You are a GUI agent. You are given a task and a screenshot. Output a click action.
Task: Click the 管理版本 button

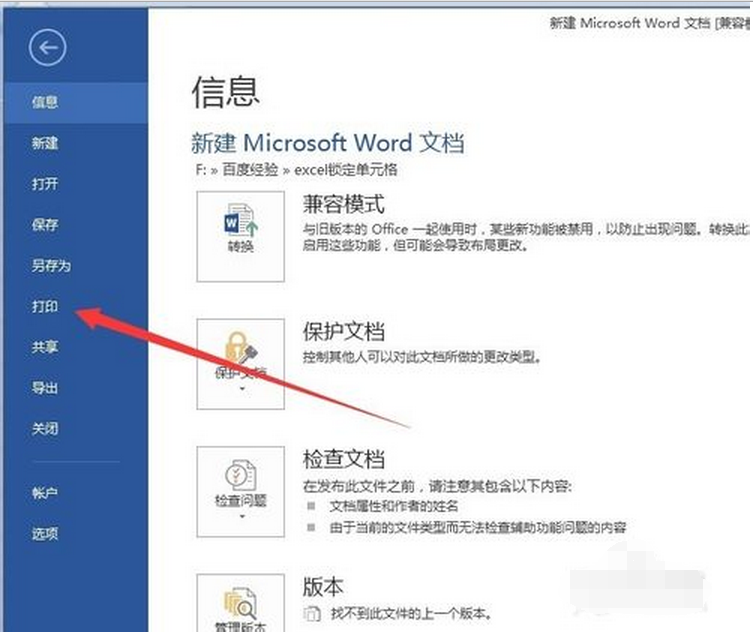pos(241,603)
